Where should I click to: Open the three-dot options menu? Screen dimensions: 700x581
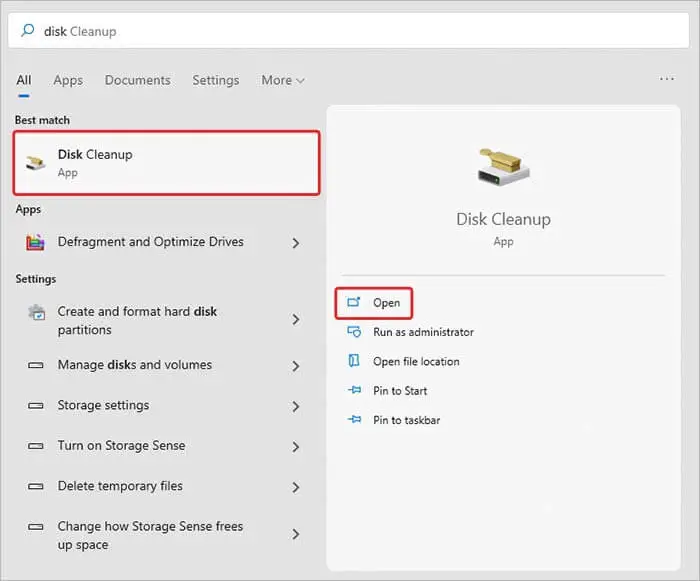tap(667, 79)
